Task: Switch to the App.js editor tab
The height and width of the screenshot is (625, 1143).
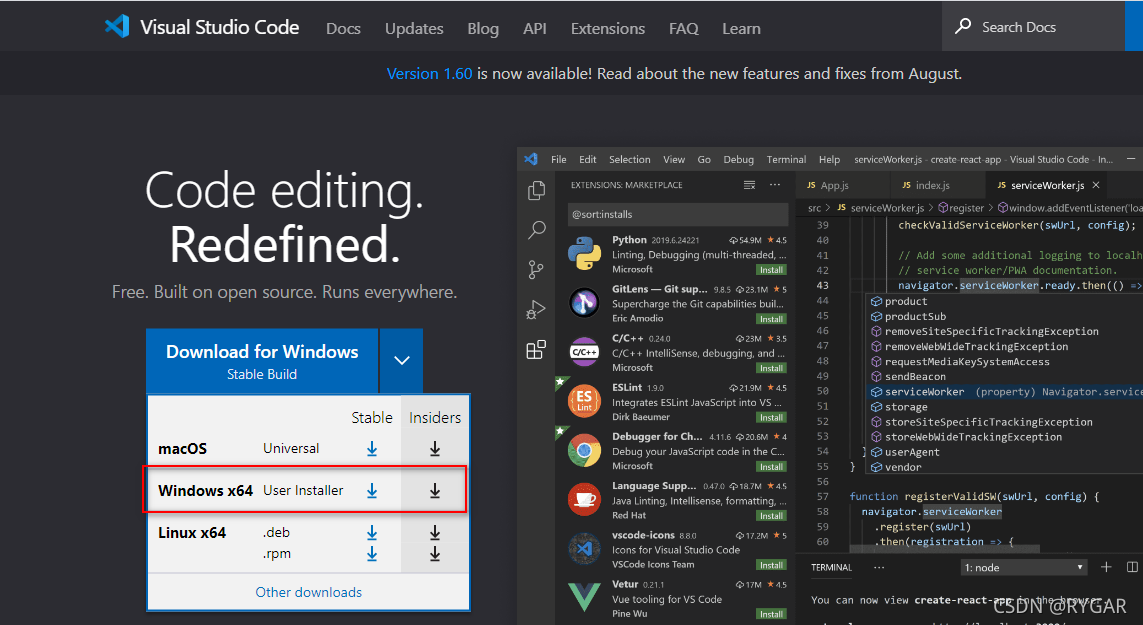Action: pos(835,185)
